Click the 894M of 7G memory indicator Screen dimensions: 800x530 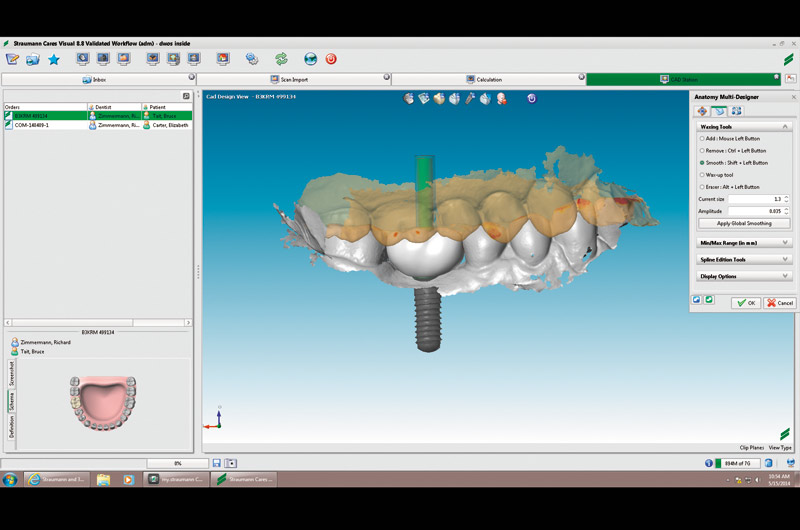[738, 463]
